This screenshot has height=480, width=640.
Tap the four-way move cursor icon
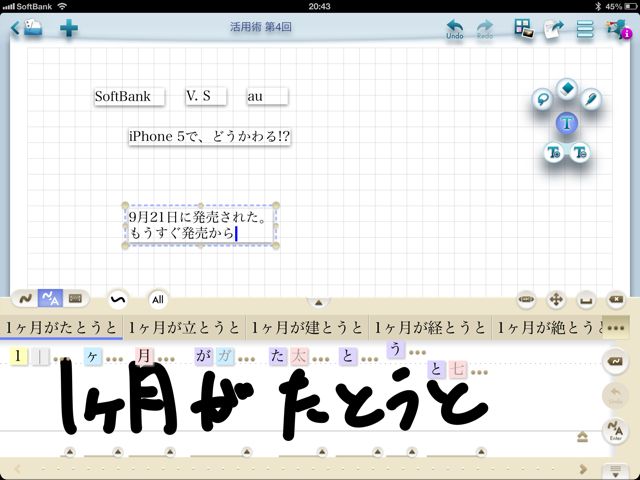point(556,300)
